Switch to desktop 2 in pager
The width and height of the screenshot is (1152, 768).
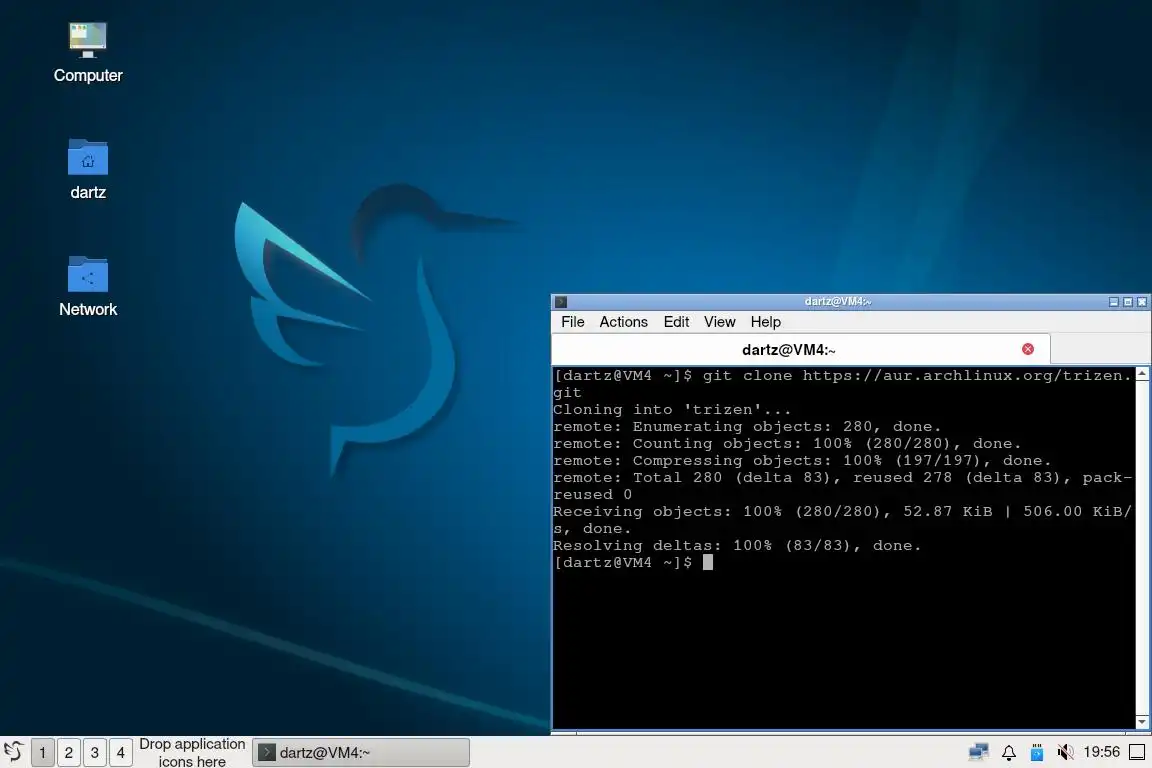point(68,753)
